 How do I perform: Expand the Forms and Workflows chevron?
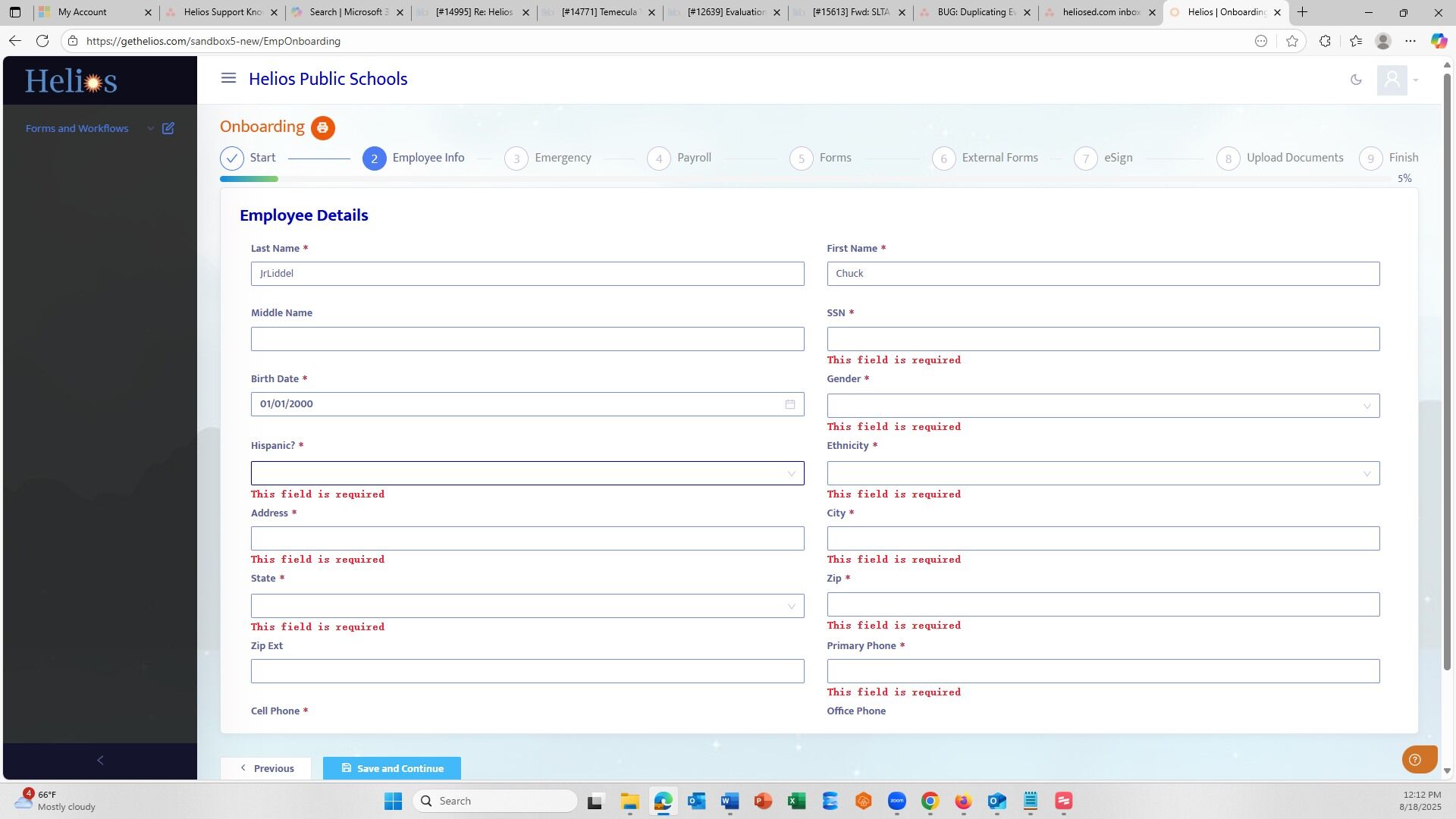pyautogui.click(x=150, y=128)
